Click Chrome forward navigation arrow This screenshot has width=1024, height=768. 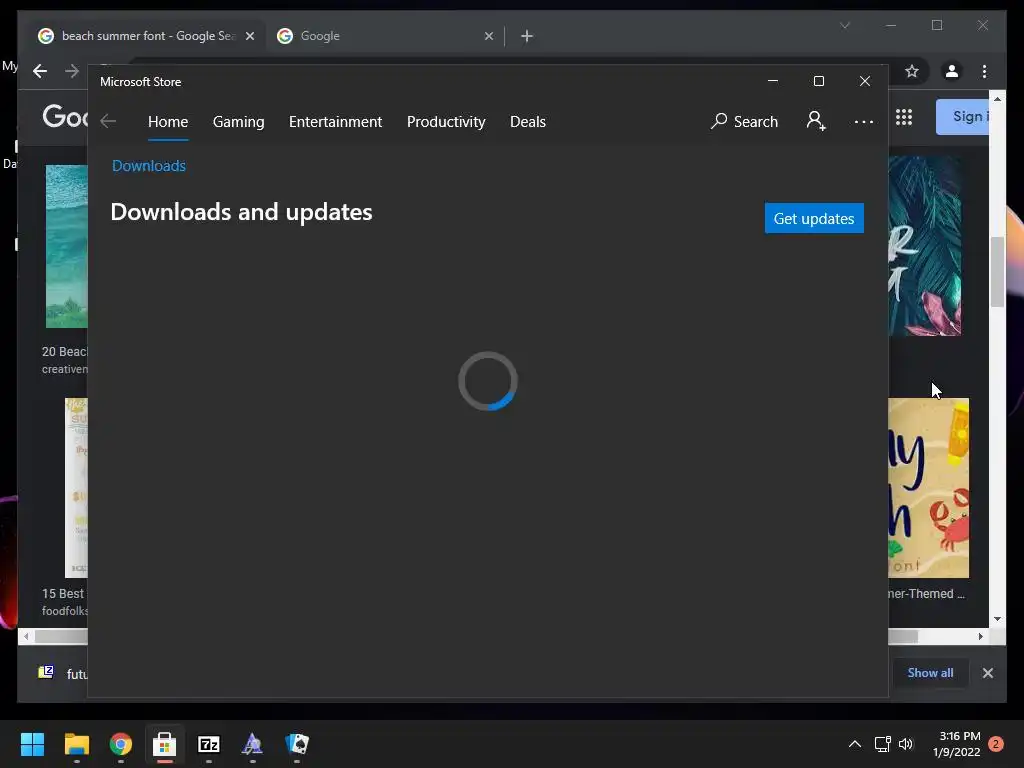(x=72, y=71)
